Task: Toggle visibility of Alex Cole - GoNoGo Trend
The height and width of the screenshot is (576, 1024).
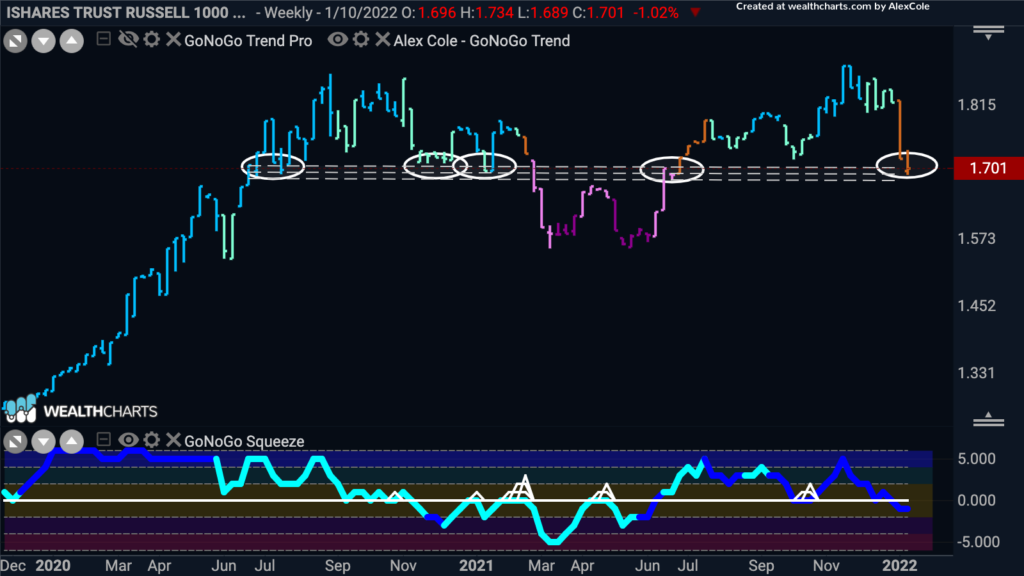Action: [338, 40]
